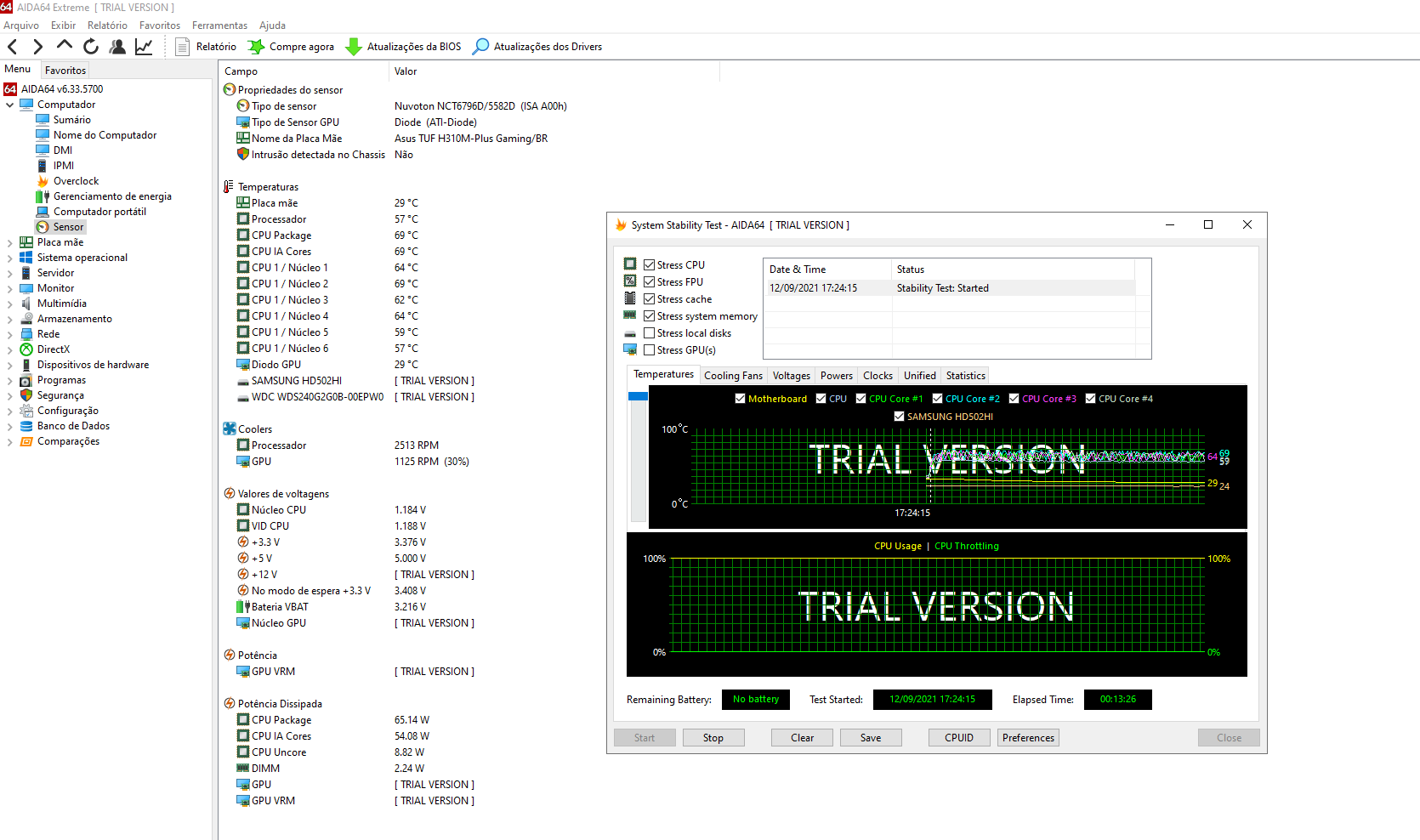Select Sumário in the tree
1420x840 pixels.
point(71,120)
